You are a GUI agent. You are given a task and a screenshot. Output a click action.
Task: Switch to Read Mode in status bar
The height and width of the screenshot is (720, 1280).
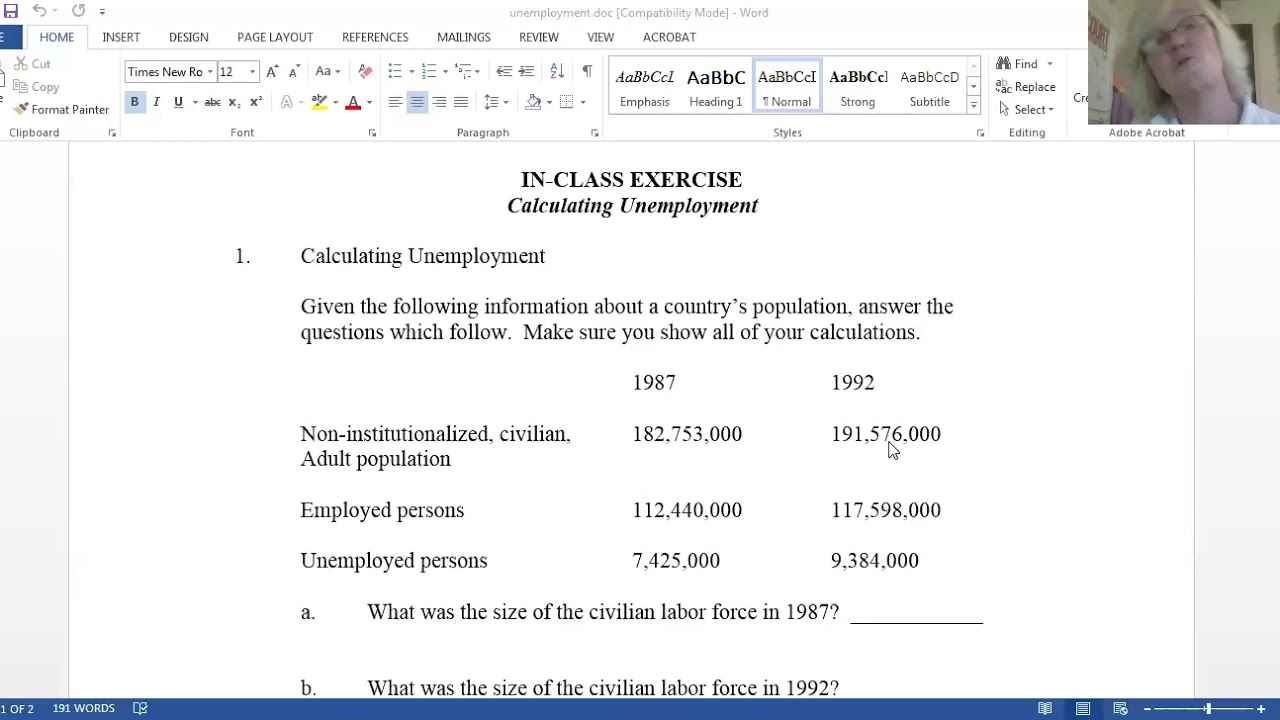pyautogui.click(x=1045, y=709)
